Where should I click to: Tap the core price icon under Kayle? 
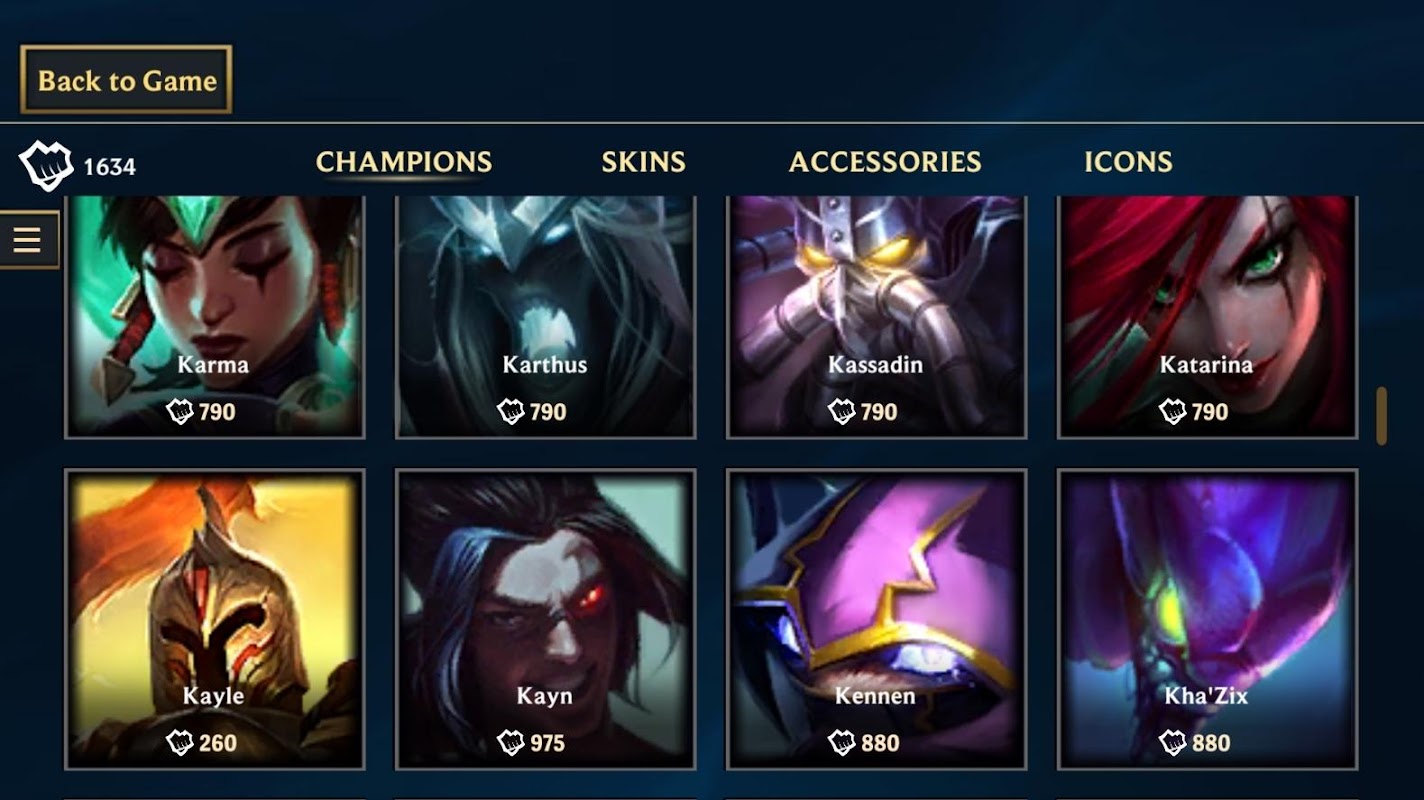(x=180, y=742)
